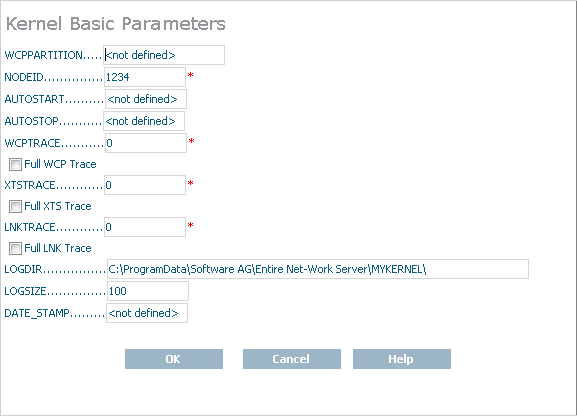Toggle the Full XTS Trace checkbox

(x=15, y=206)
